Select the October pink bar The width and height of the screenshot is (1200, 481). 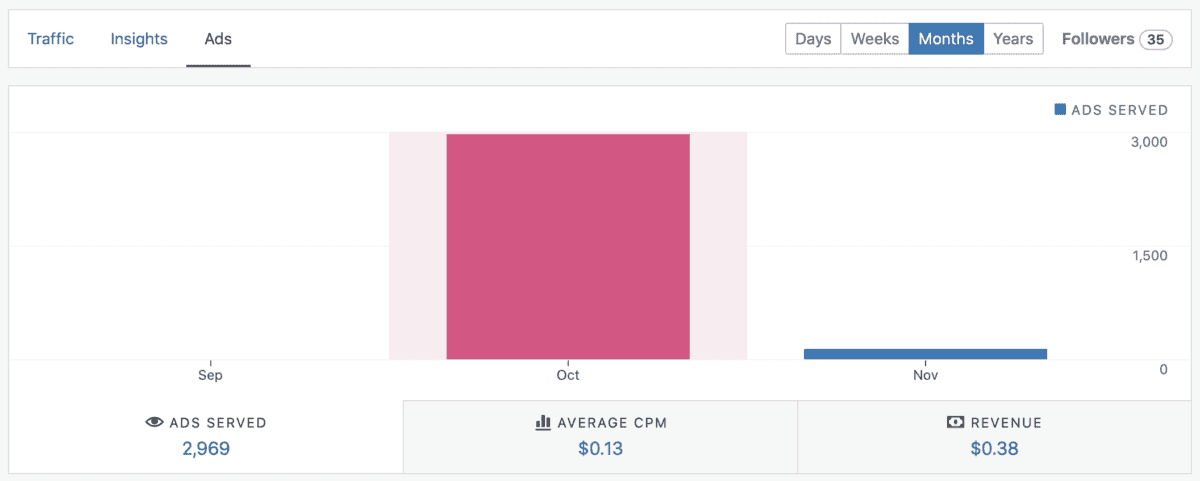point(568,246)
